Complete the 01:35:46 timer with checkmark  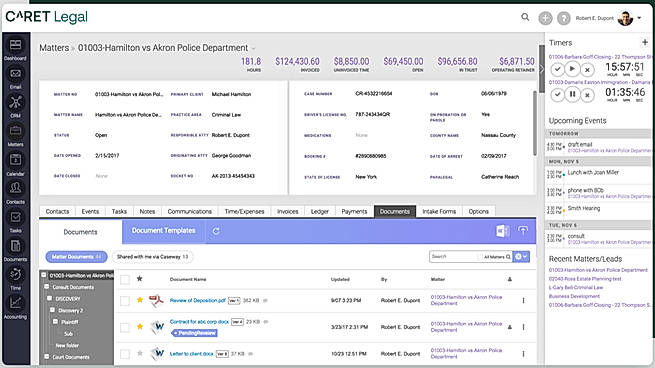557,95
